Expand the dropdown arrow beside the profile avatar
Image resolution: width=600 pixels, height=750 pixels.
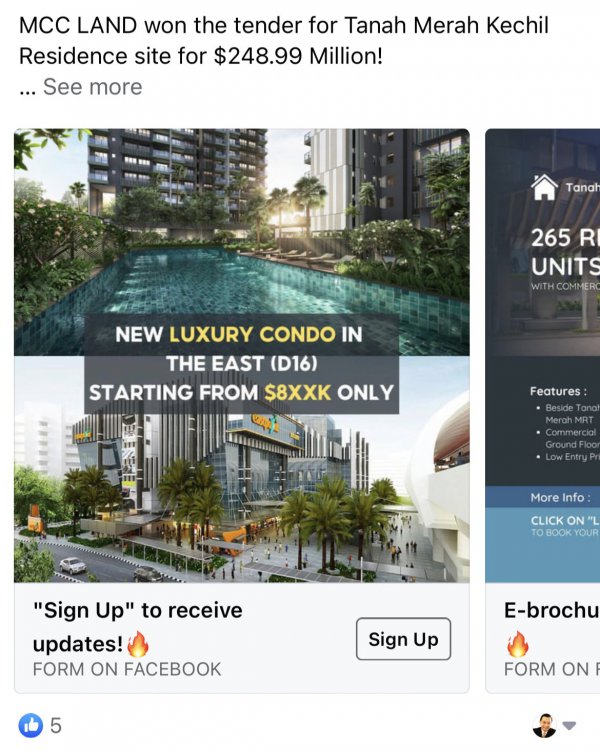[x=569, y=726]
